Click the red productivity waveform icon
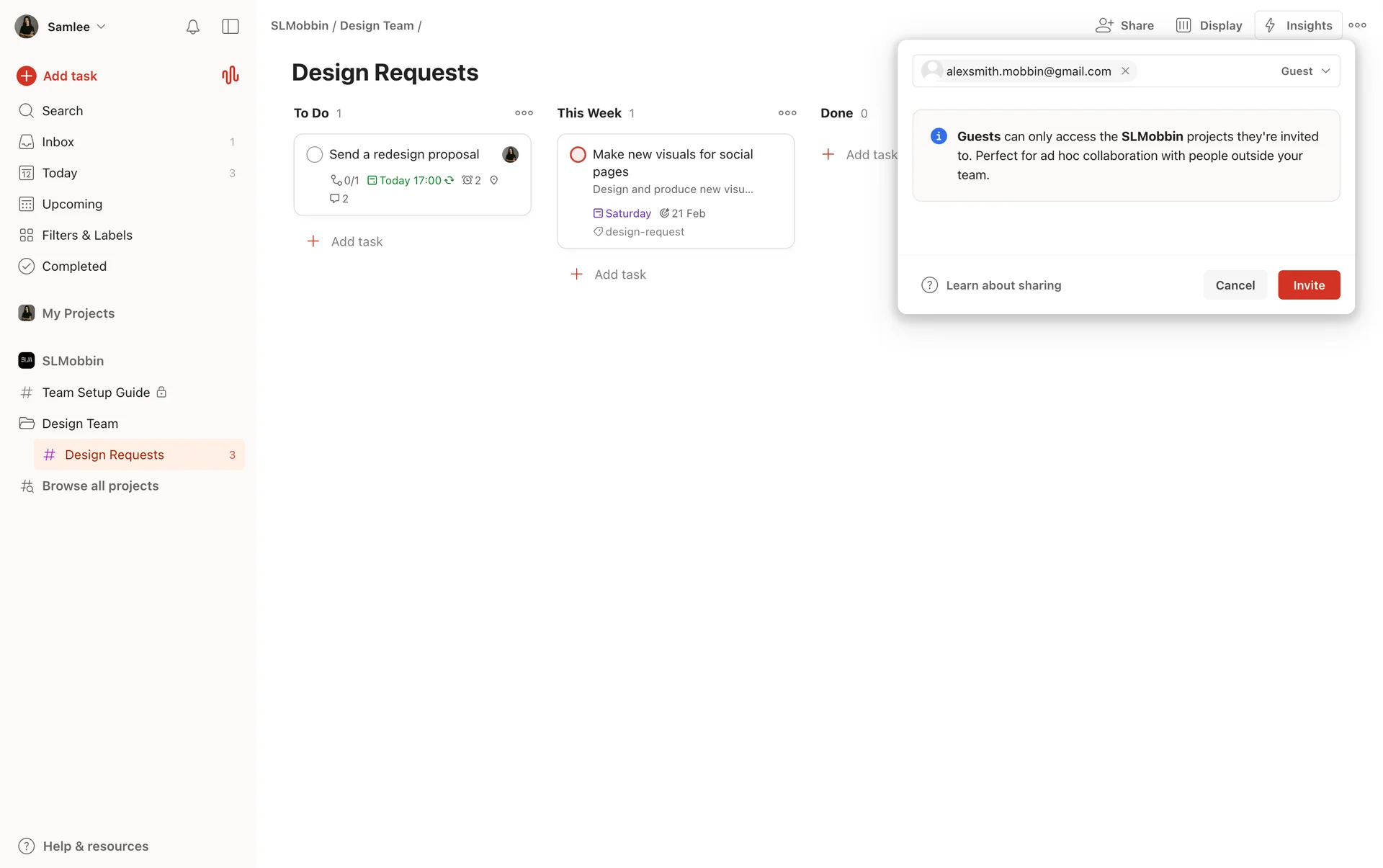 (230, 76)
